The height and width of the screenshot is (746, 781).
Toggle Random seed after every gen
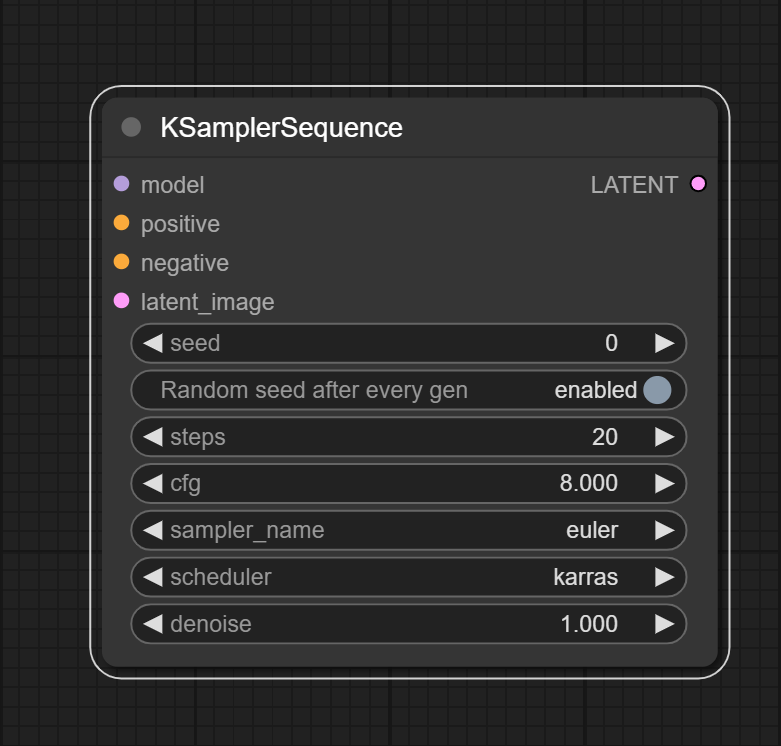pos(408,390)
